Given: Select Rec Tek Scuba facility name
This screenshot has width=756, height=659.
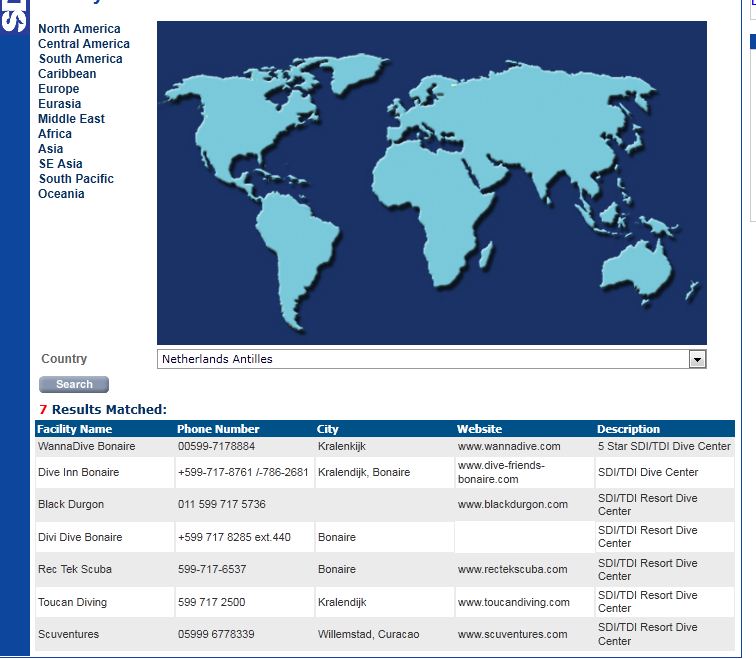Looking at the screenshot, I should click(75, 569).
